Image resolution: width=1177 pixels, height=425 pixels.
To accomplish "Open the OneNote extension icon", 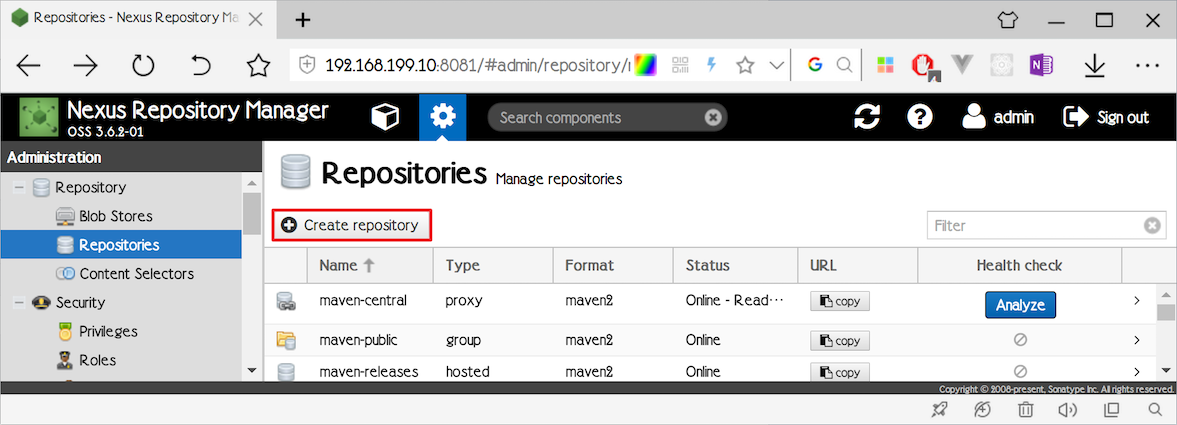I will pos(1041,65).
